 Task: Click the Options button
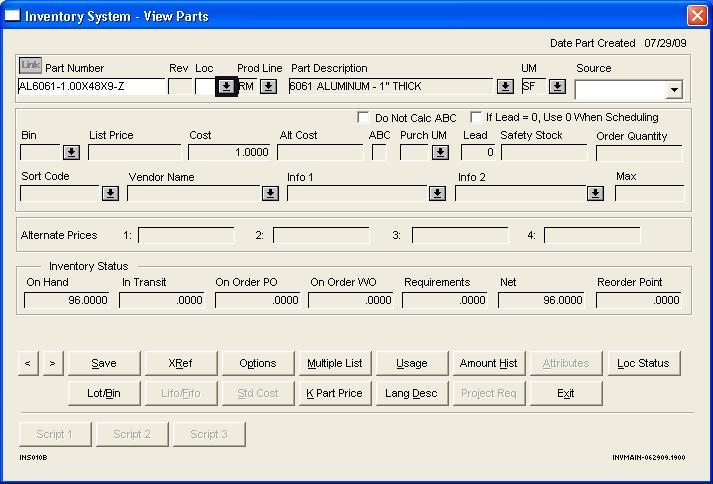click(258, 363)
